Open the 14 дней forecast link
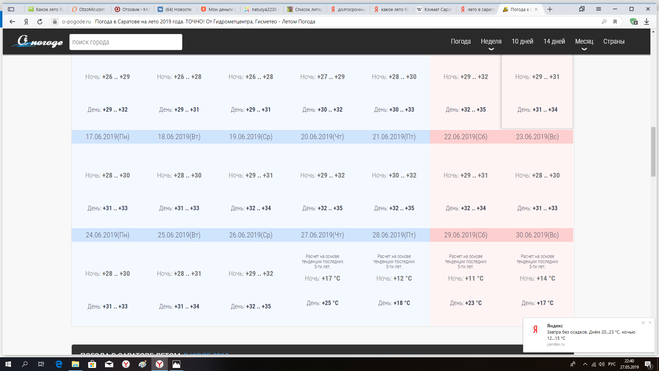Viewport: 659px width, 371px height. 554,41
